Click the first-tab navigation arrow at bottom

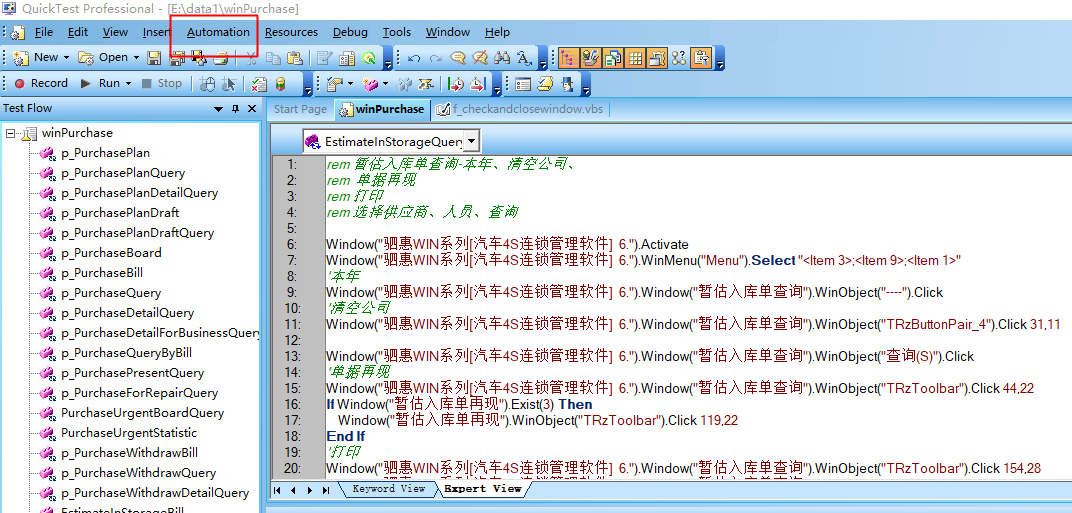click(x=278, y=490)
